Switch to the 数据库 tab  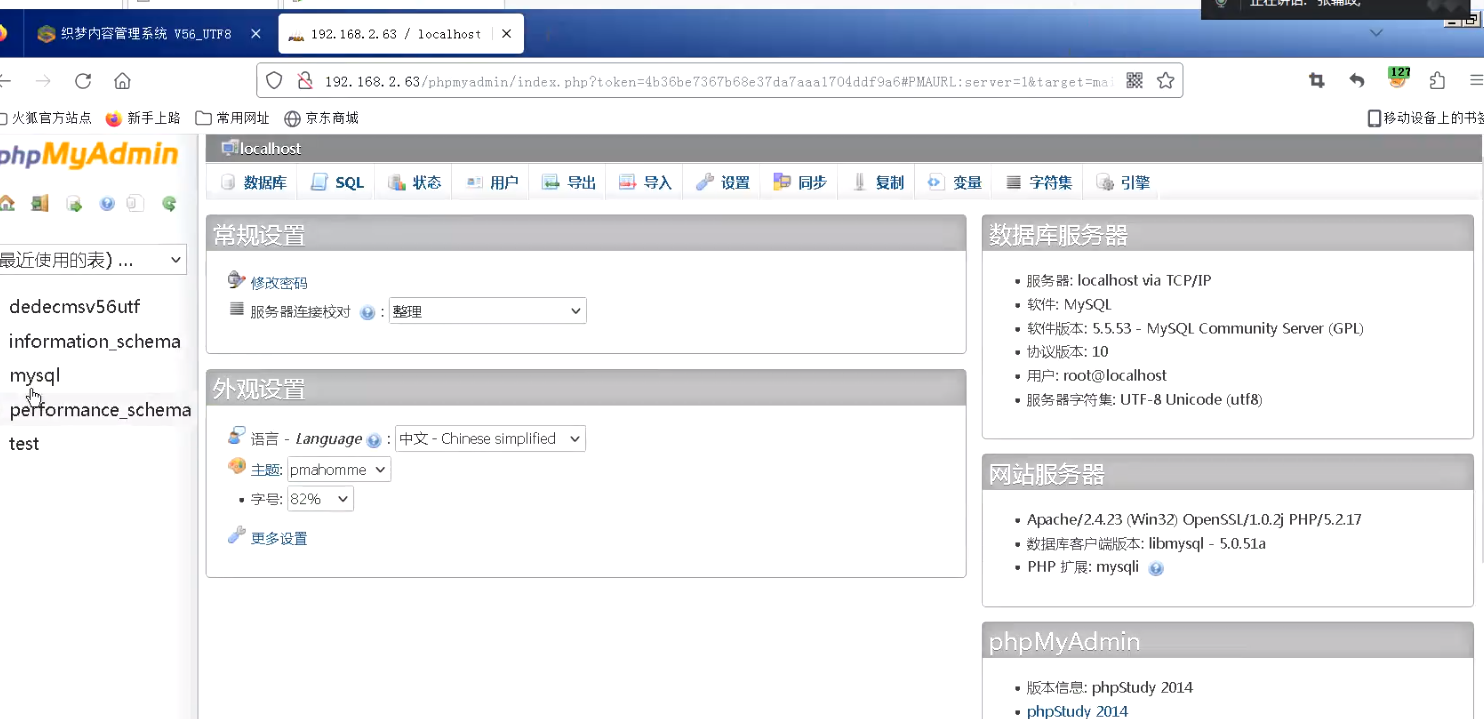coord(253,183)
